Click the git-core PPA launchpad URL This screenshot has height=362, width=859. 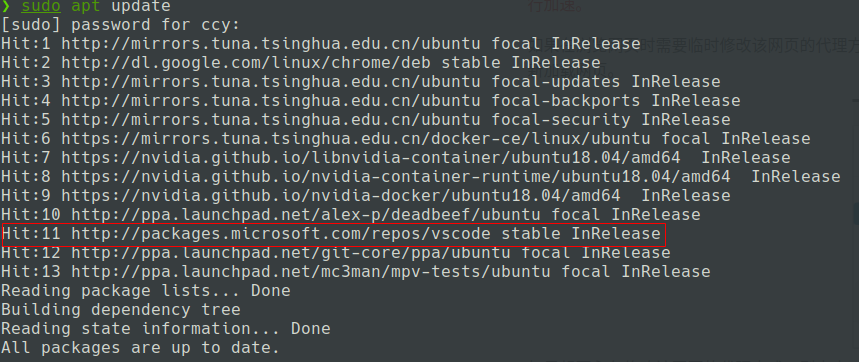click(291, 253)
